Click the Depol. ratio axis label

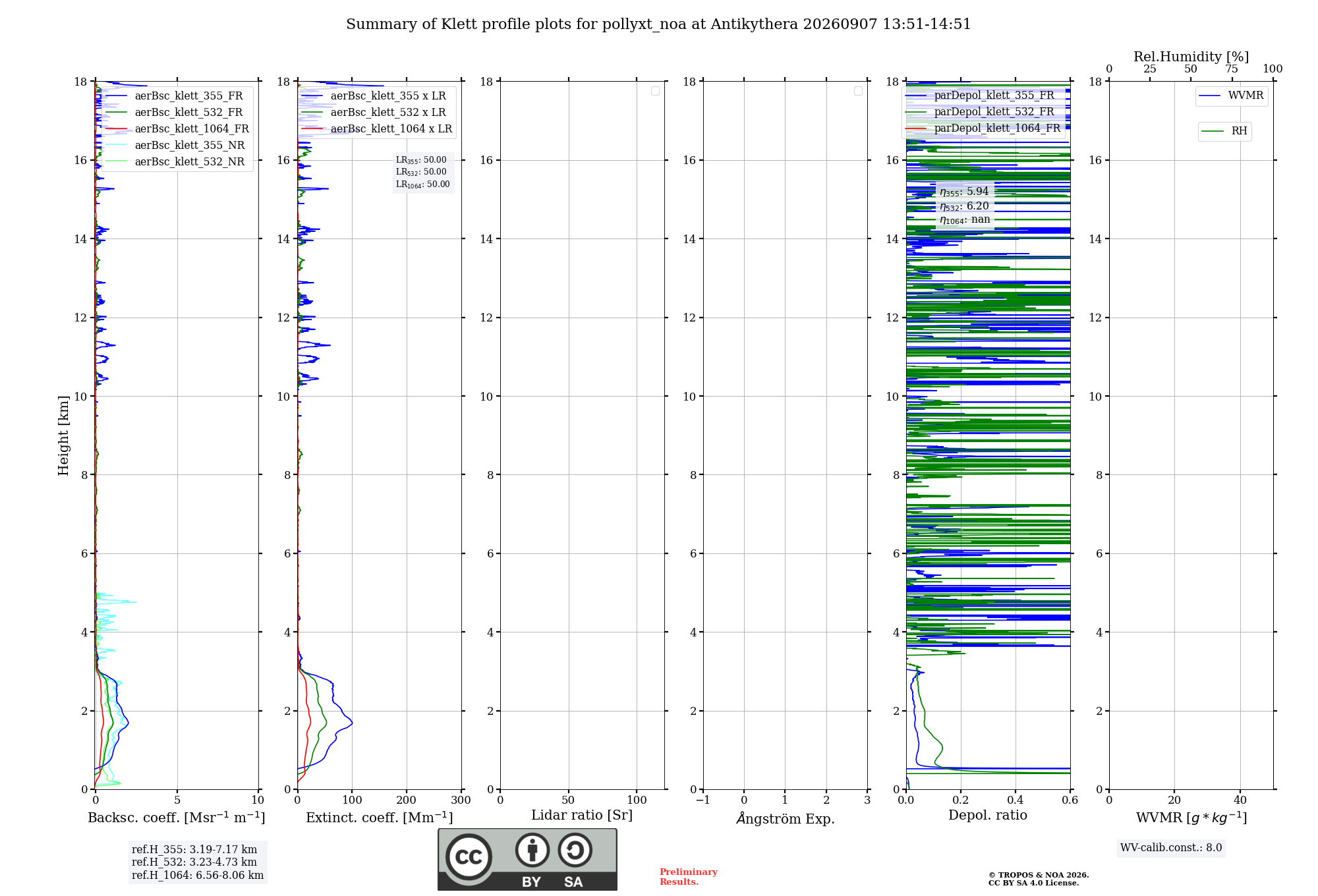988,815
